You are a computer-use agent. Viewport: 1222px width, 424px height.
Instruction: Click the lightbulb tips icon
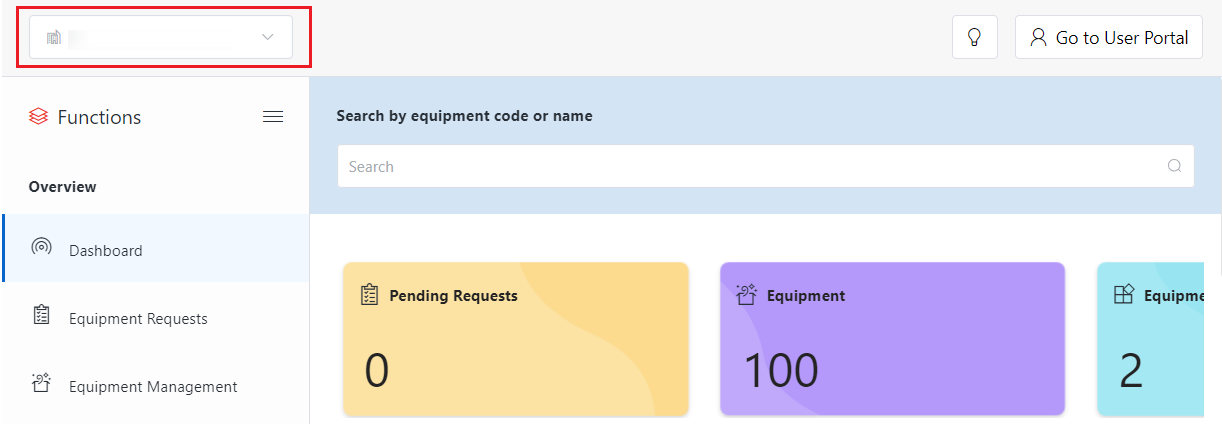pos(974,37)
